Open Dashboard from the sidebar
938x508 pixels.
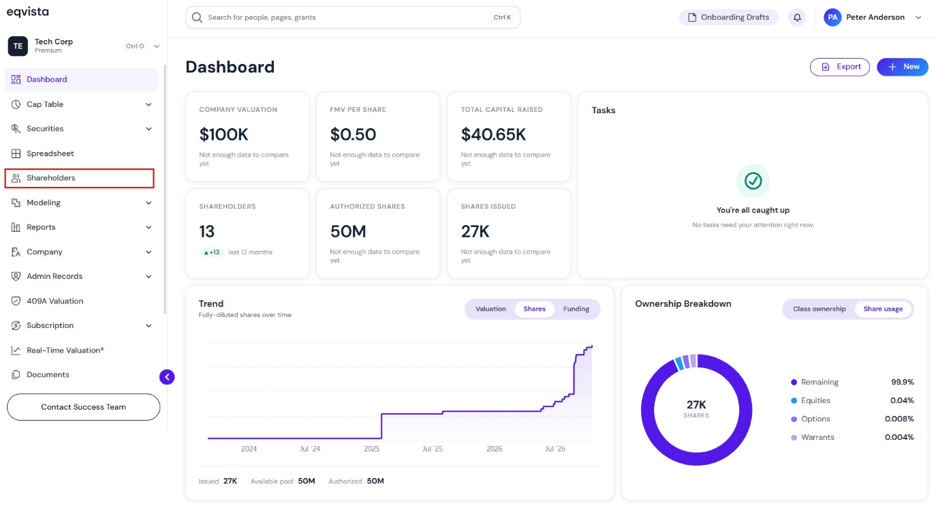[81, 79]
